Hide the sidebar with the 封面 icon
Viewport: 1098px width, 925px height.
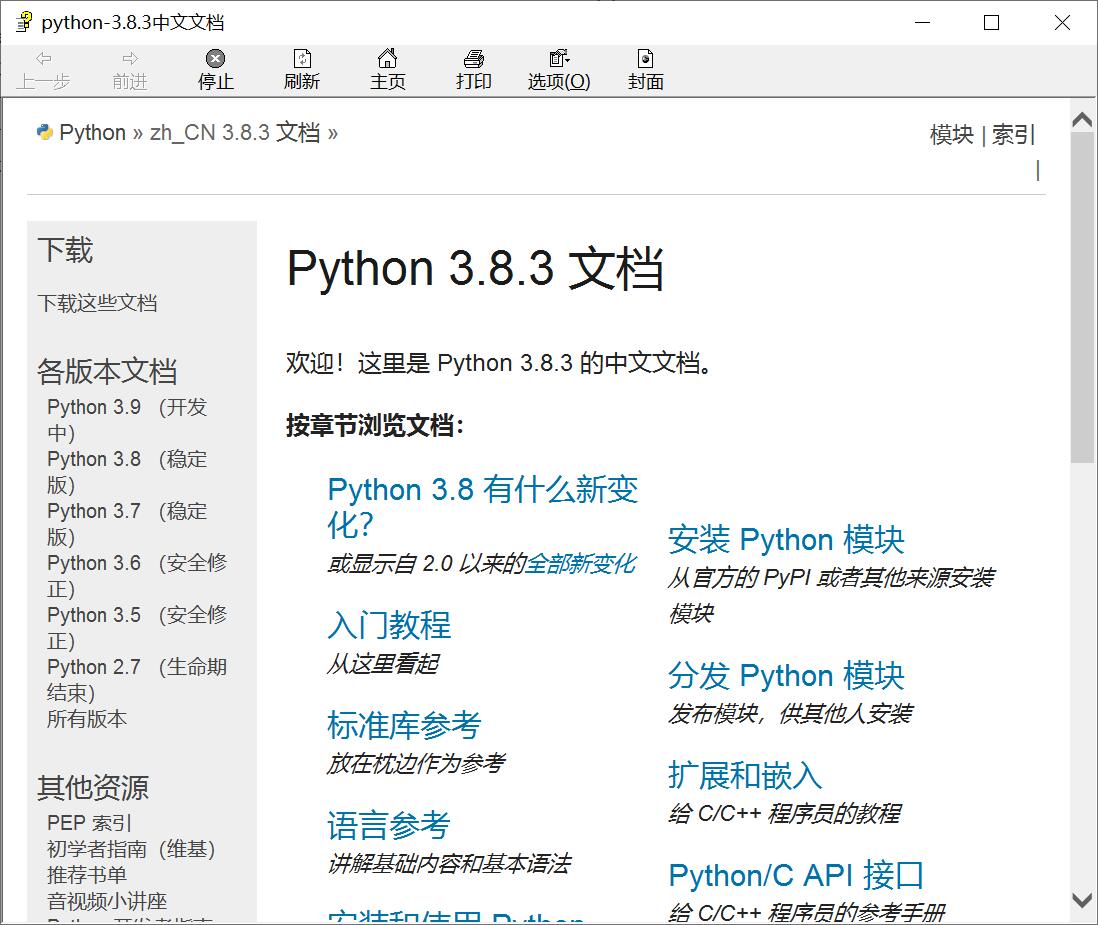[644, 70]
